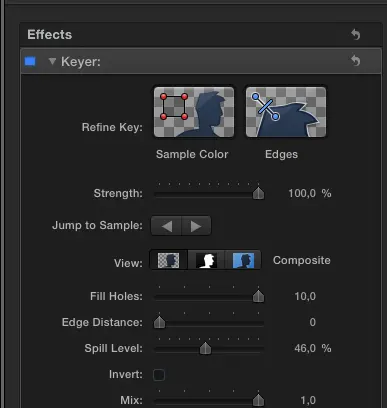Select the Strength value field 100,0
The image size is (387, 408).
click(302, 193)
